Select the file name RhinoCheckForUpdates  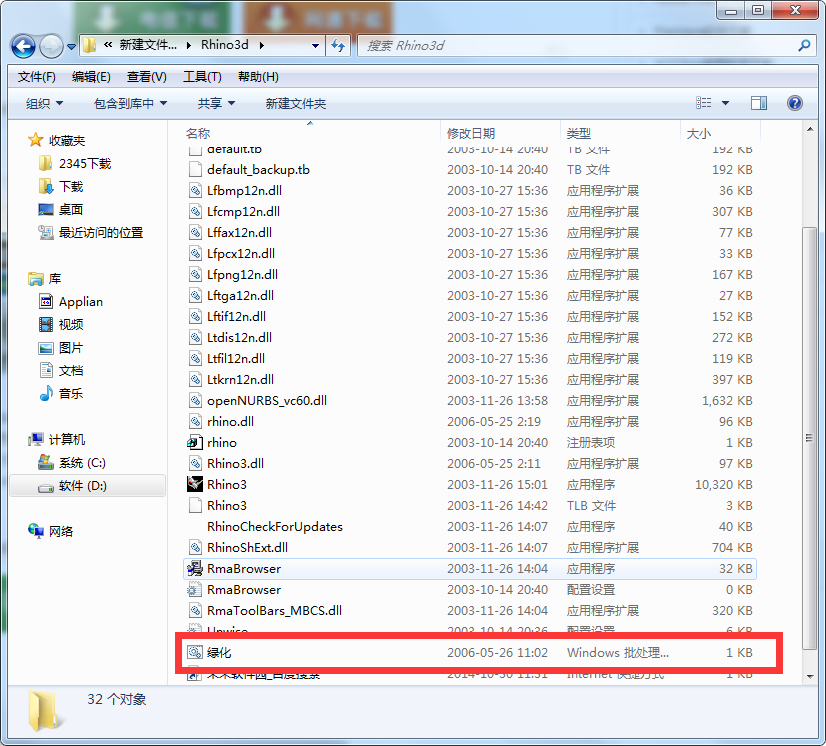274,527
